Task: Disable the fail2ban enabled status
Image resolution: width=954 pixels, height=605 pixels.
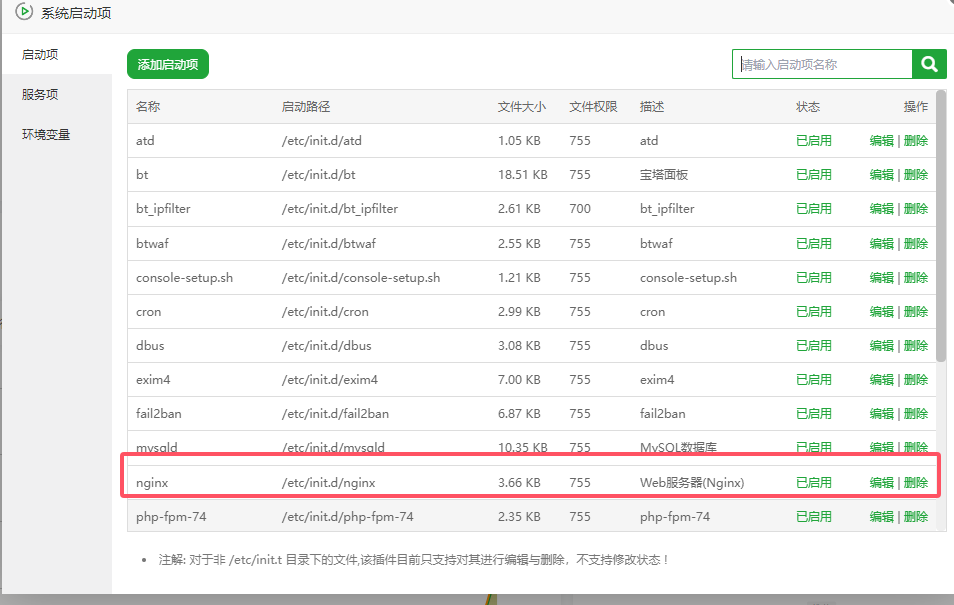Action: click(813, 413)
